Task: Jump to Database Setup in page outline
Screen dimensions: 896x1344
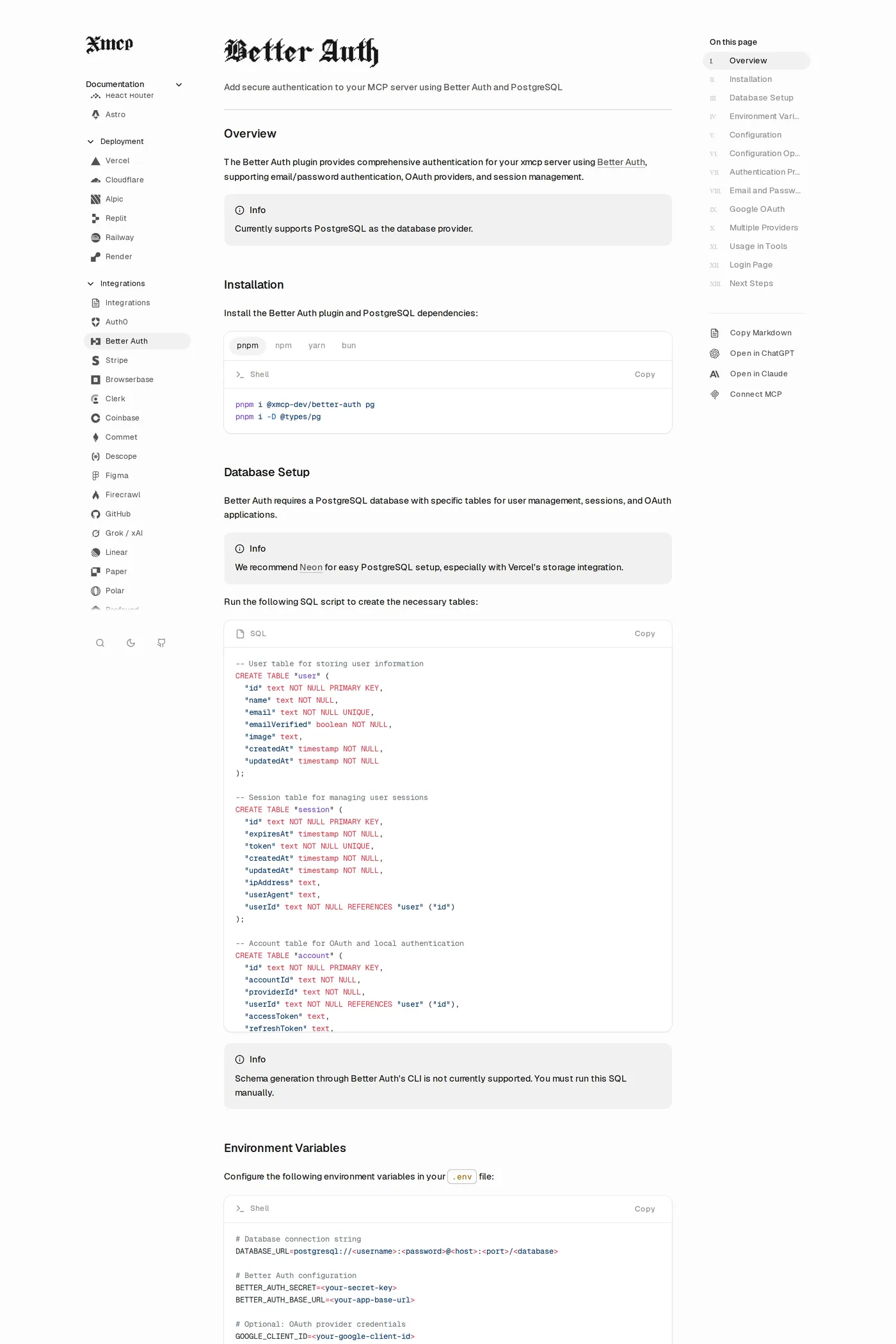Action: pos(762,98)
